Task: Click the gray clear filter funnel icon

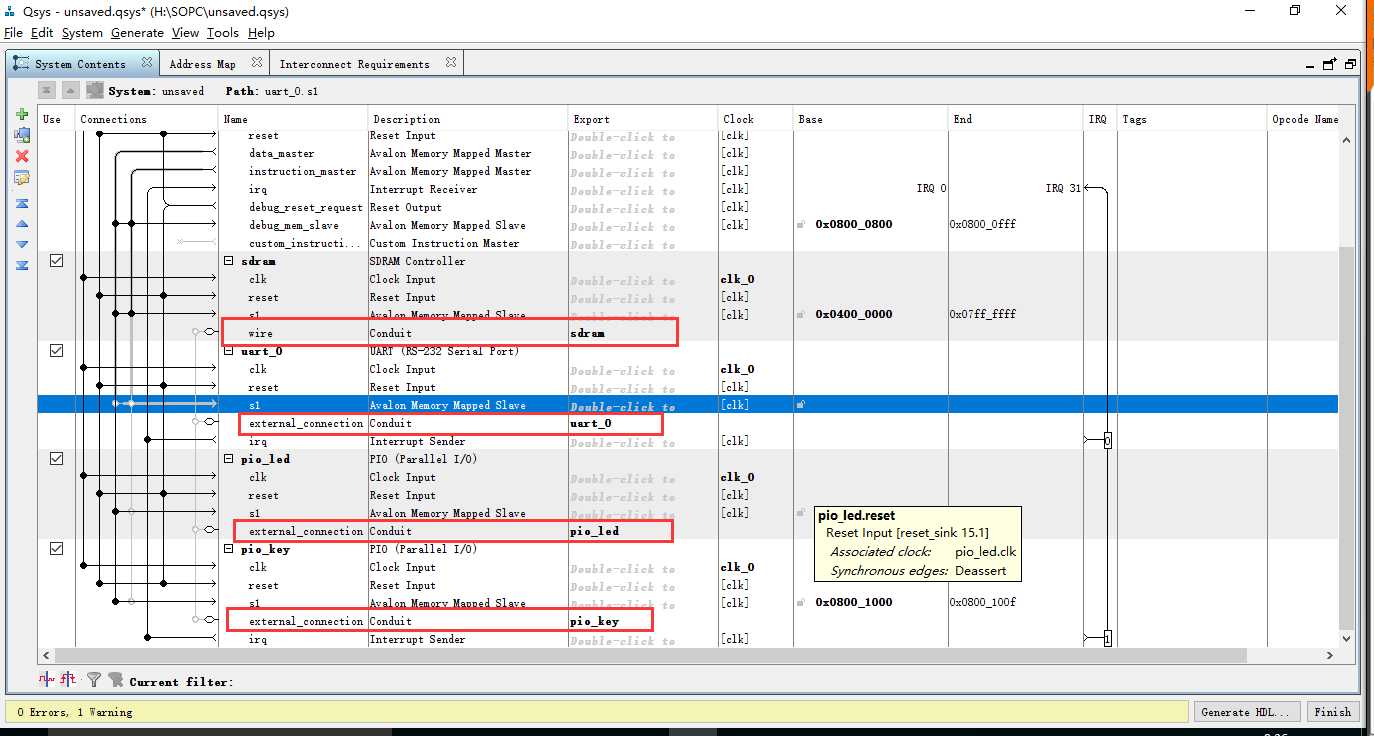Action: (x=115, y=680)
